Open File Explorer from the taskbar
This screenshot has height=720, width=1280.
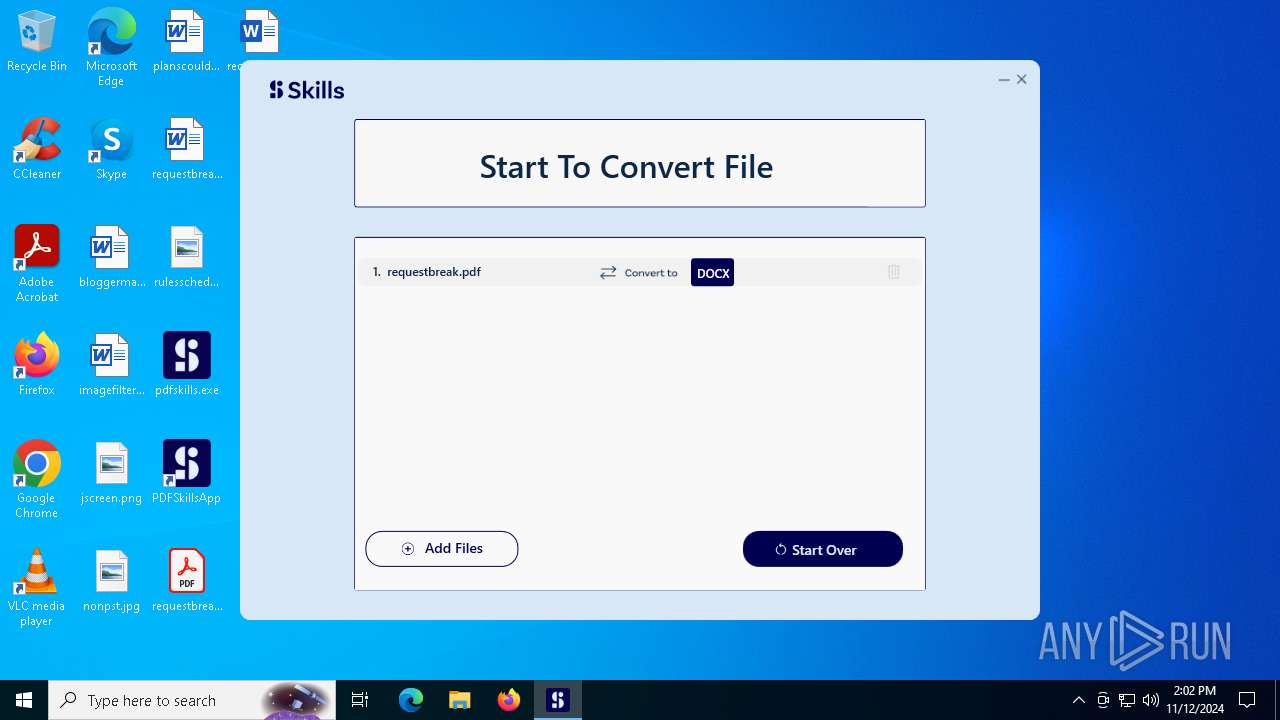pyautogui.click(x=459, y=700)
